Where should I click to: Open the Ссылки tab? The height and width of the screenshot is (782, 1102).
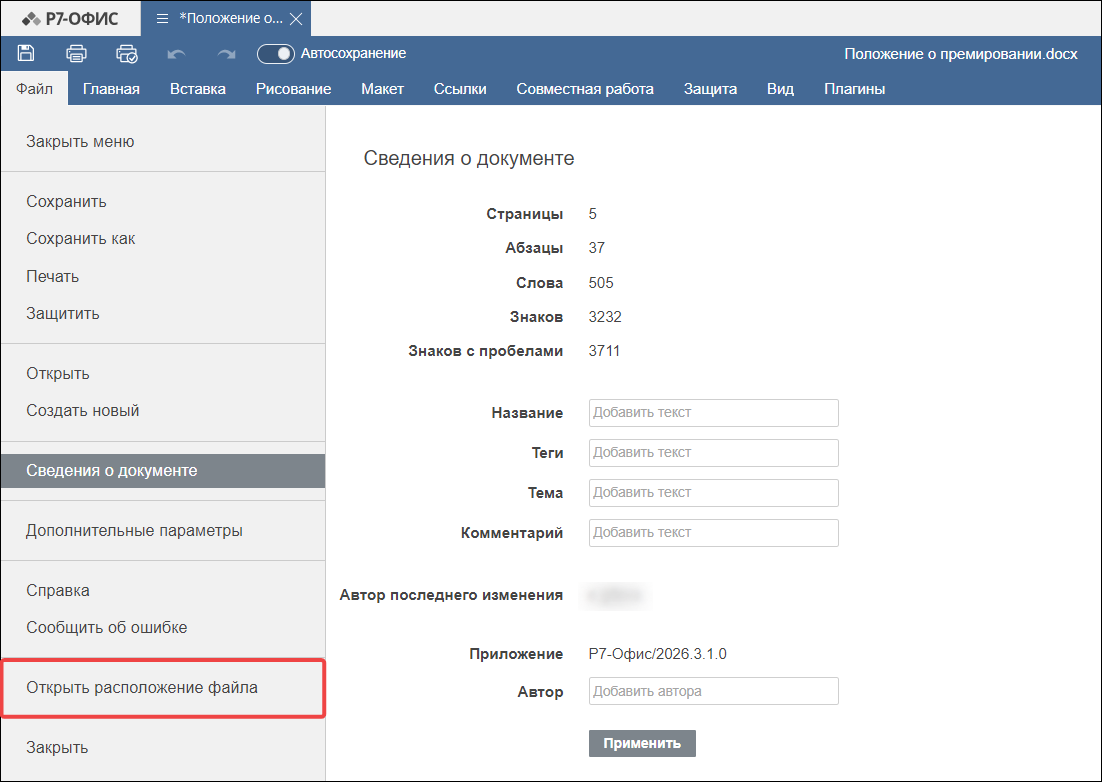pos(460,89)
